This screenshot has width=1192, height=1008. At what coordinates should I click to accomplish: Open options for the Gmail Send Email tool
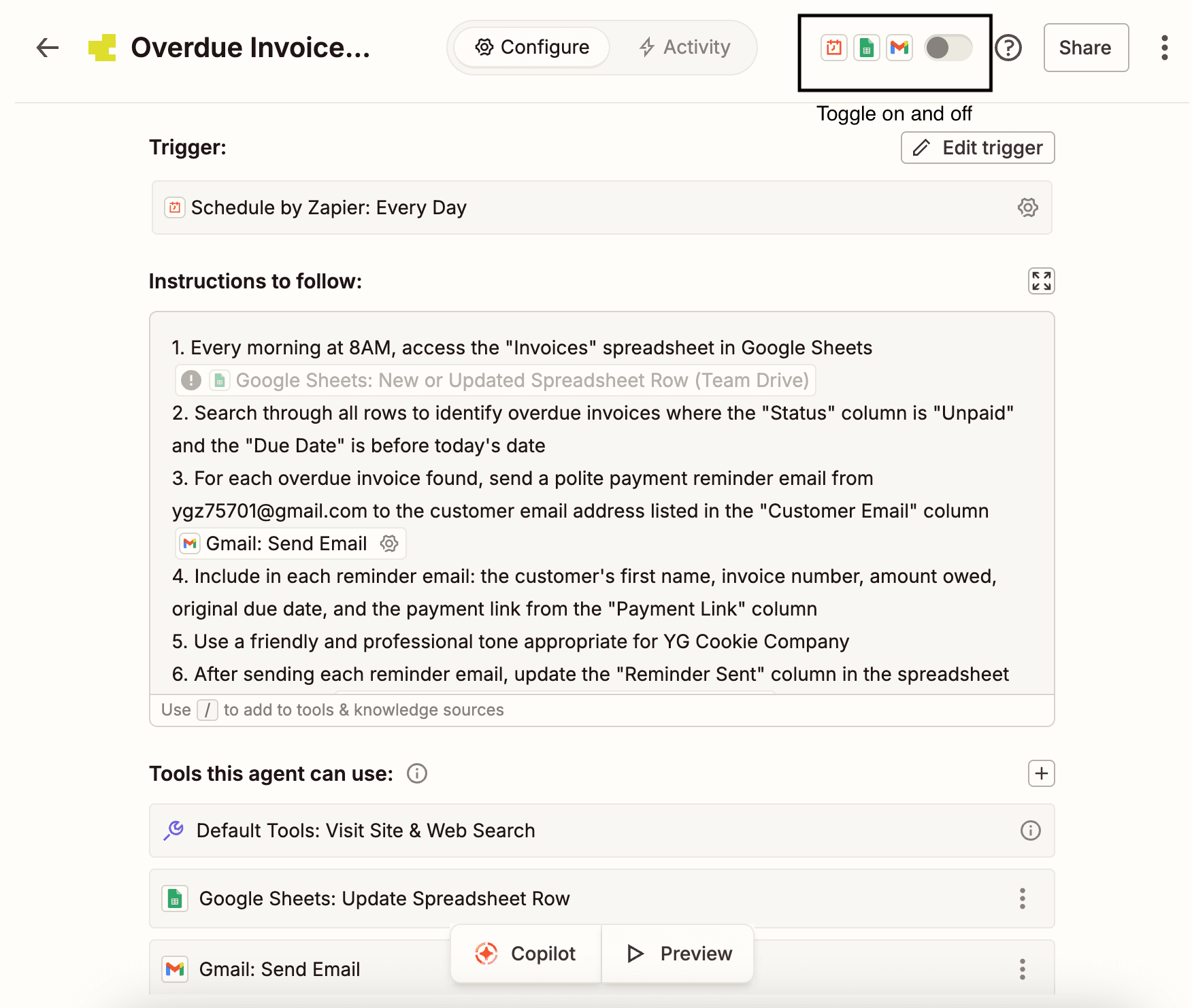(x=1022, y=969)
